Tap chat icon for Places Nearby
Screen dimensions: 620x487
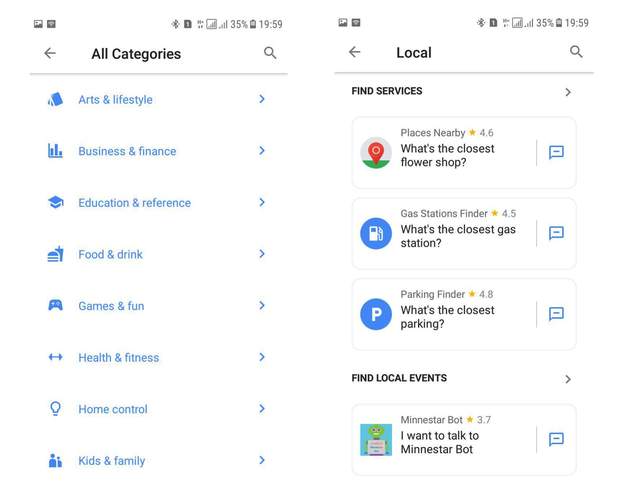557,153
